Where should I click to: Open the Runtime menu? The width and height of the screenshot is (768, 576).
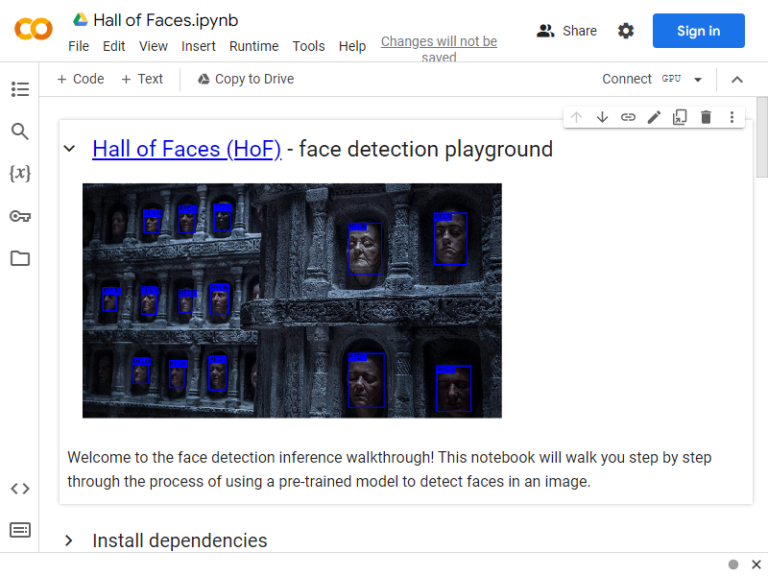(x=254, y=46)
